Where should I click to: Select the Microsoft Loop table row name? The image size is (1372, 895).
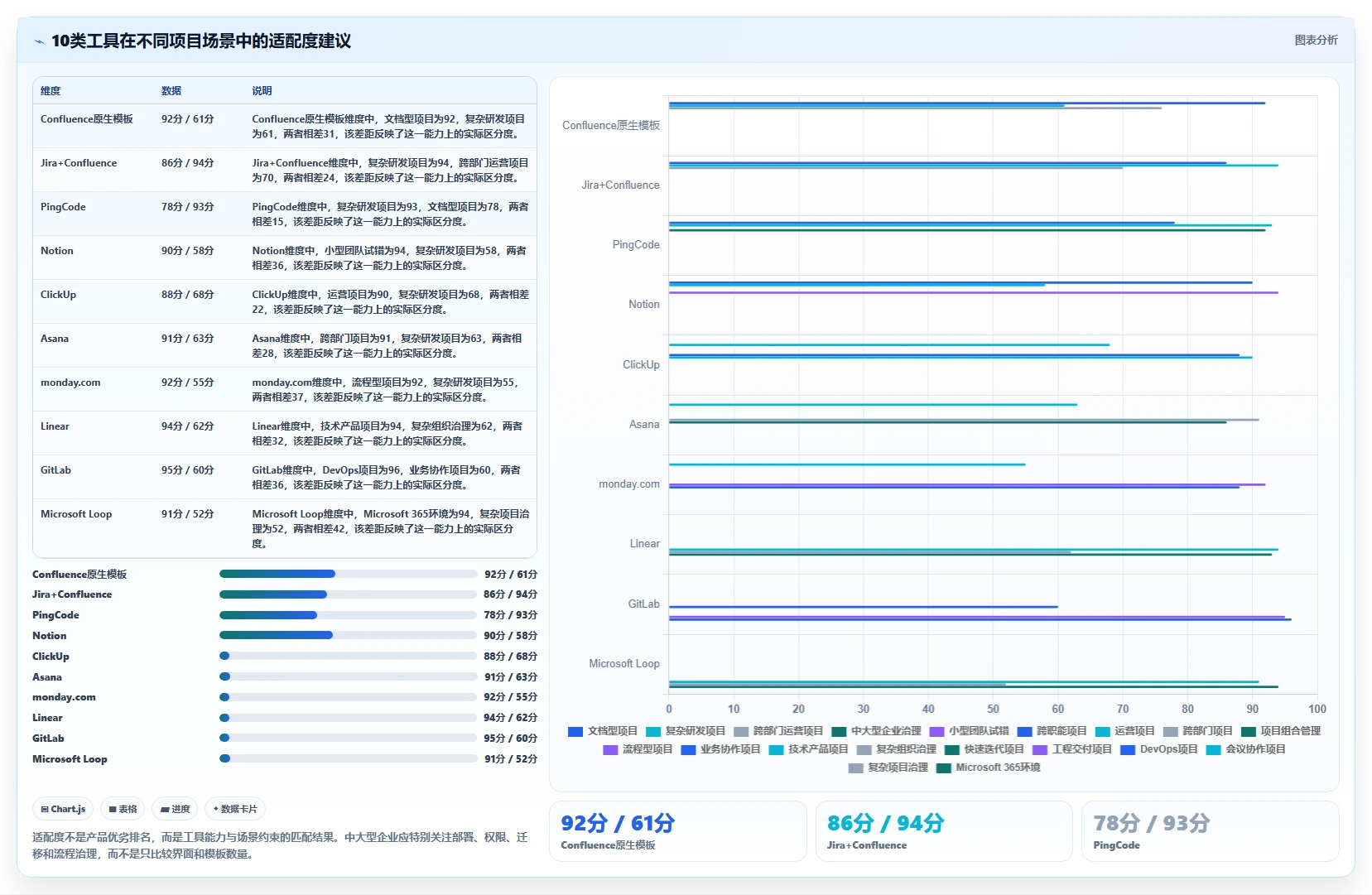tap(76, 514)
